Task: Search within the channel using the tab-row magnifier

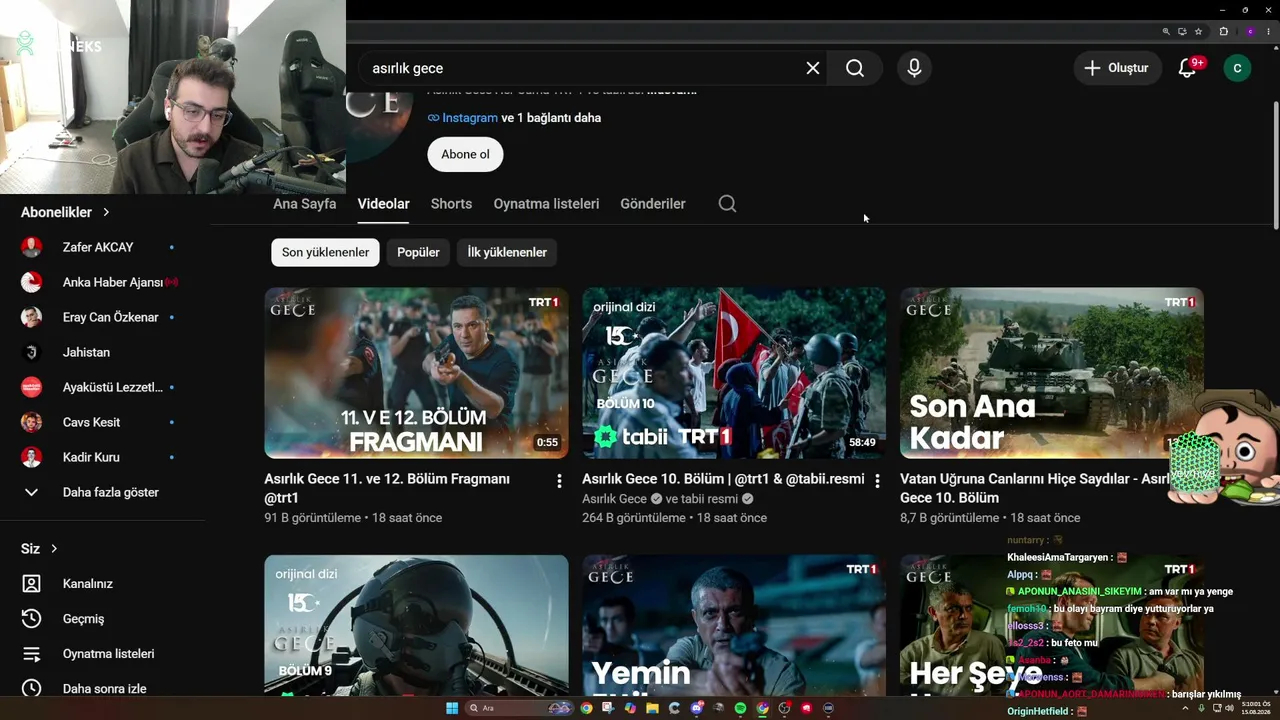Action: coord(727,204)
